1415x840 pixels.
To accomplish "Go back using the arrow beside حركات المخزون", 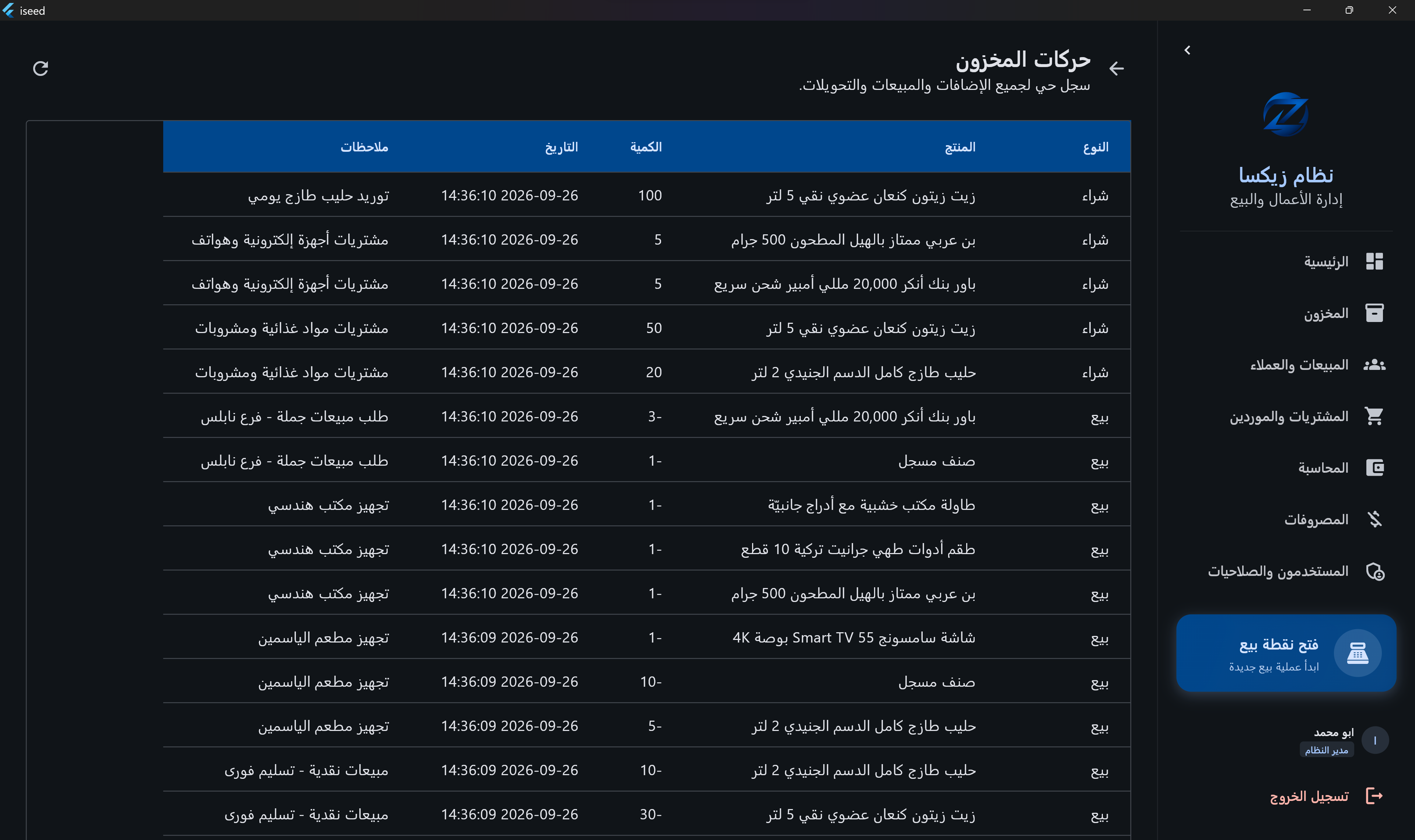I will (x=1116, y=69).
